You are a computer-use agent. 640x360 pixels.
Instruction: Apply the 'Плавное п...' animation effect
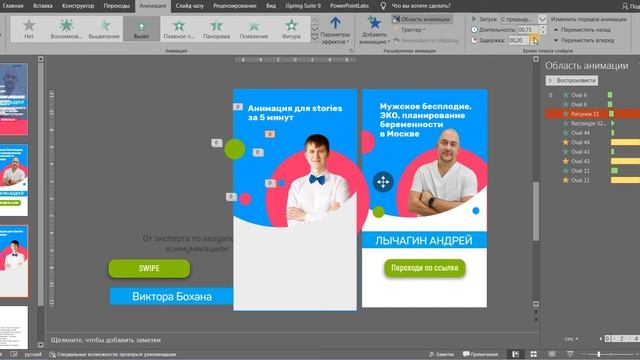point(179,29)
